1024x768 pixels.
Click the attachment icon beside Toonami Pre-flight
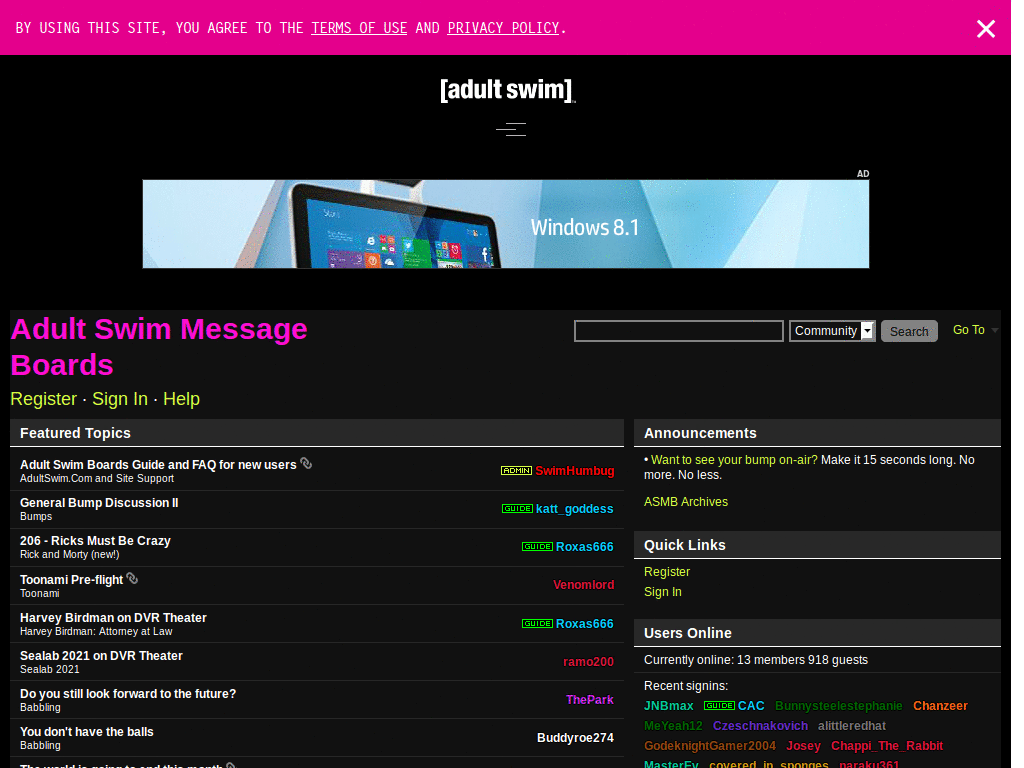[x=132, y=579]
